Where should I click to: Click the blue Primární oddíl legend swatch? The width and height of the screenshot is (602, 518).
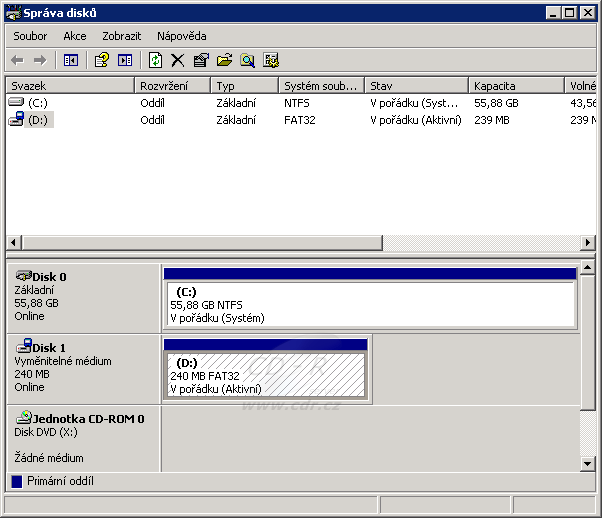coord(16,481)
